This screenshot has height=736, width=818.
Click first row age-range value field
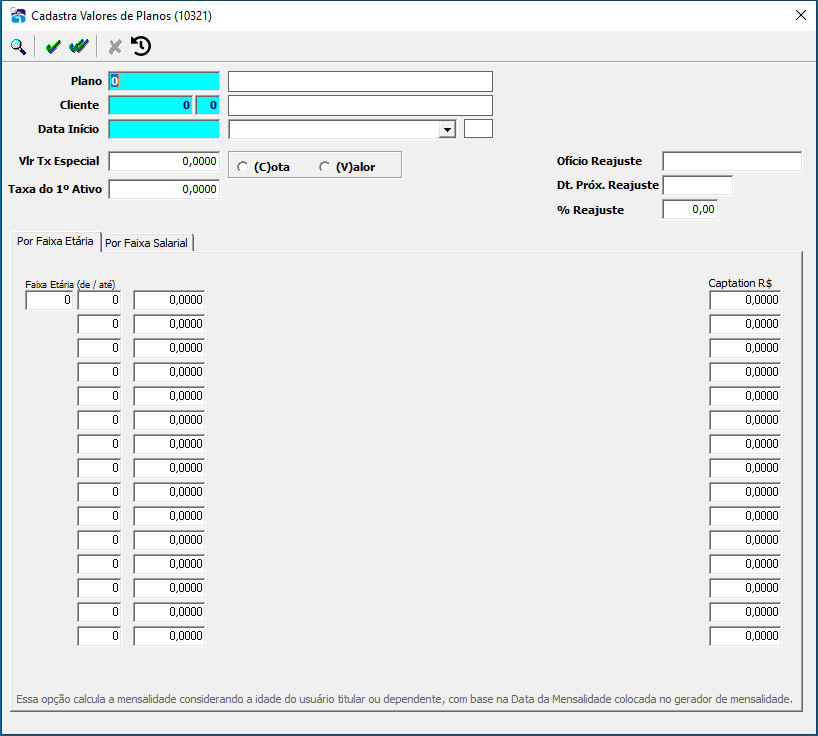point(169,300)
